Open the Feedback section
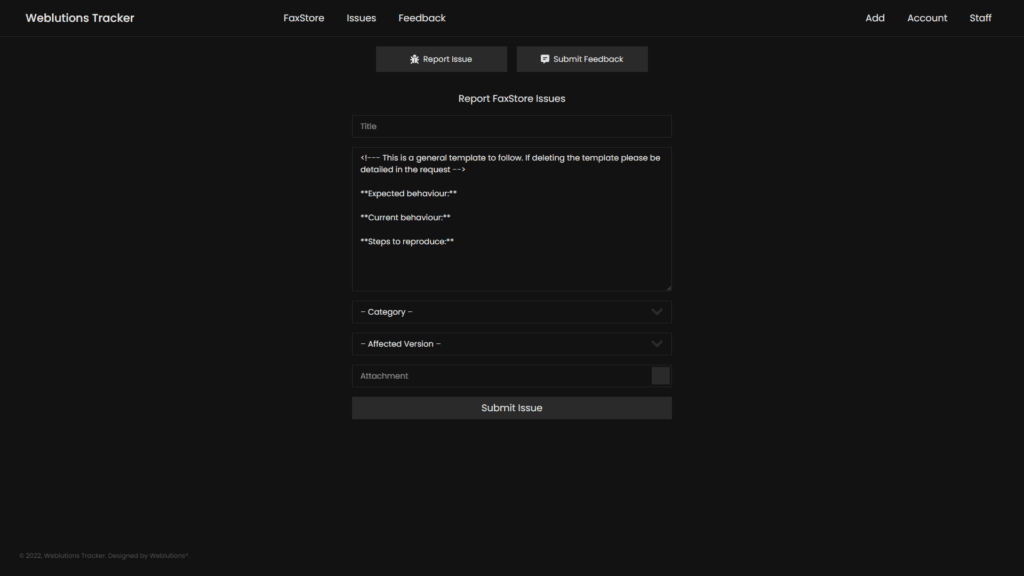1024x576 pixels. coord(422,17)
